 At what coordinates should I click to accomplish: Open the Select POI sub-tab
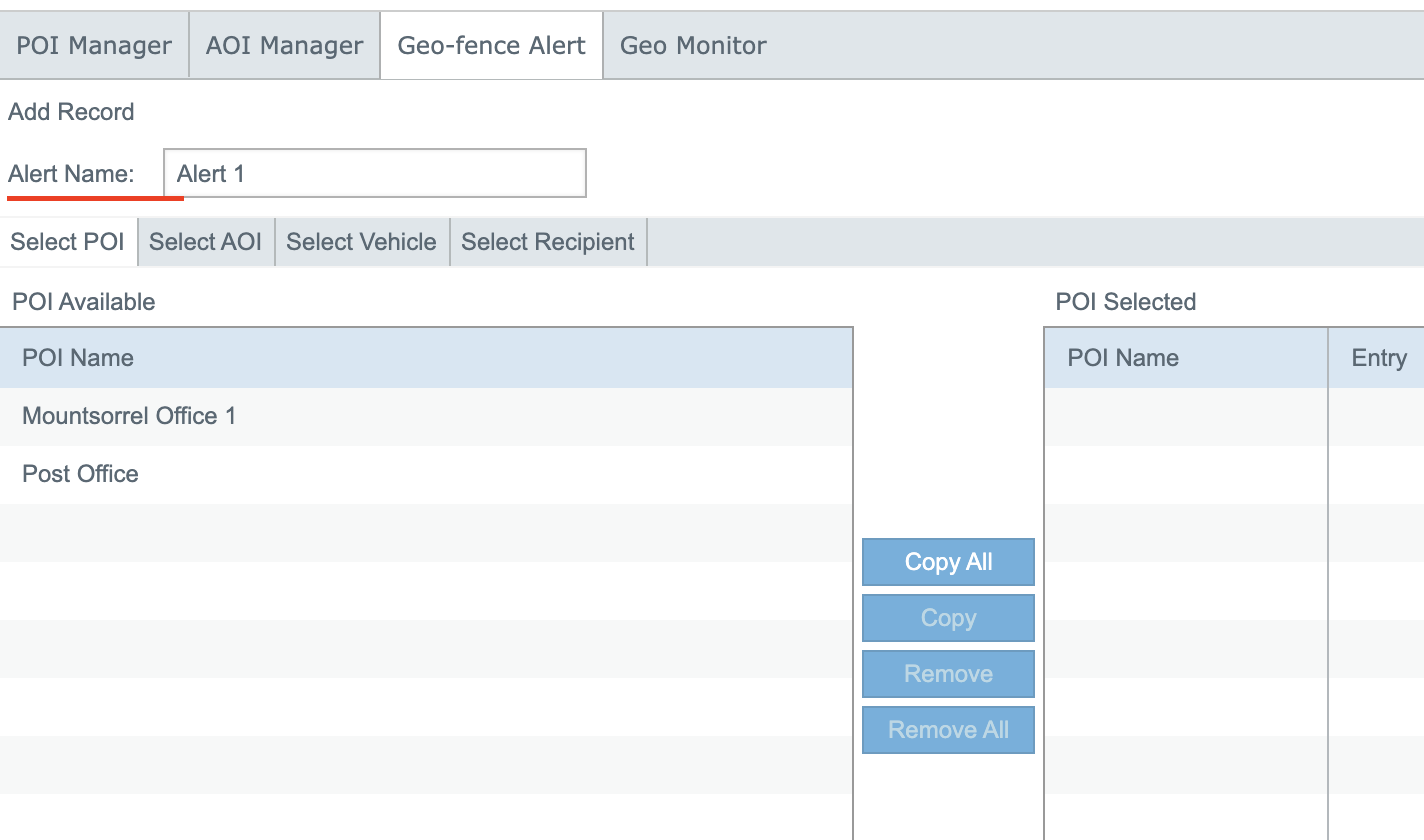pos(68,242)
